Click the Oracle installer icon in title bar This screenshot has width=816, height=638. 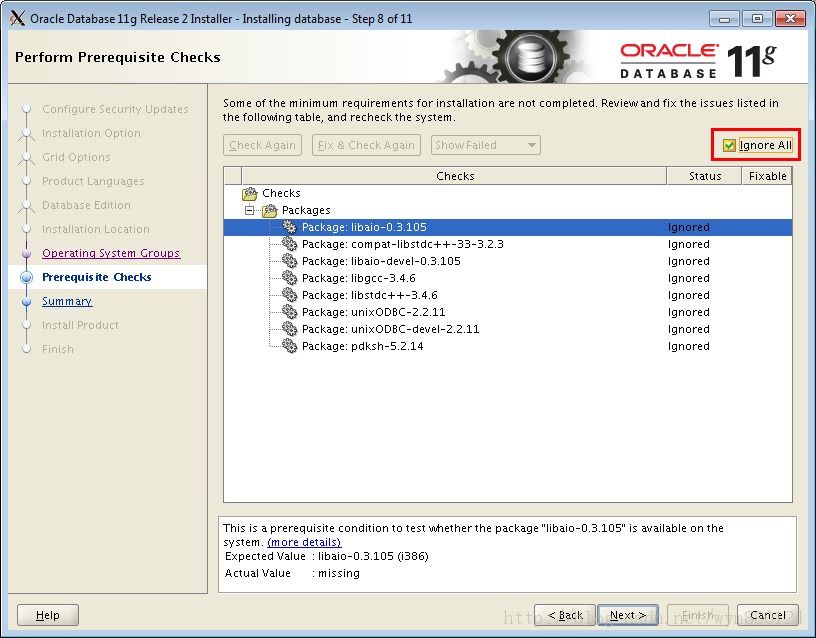[x=16, y=17]
